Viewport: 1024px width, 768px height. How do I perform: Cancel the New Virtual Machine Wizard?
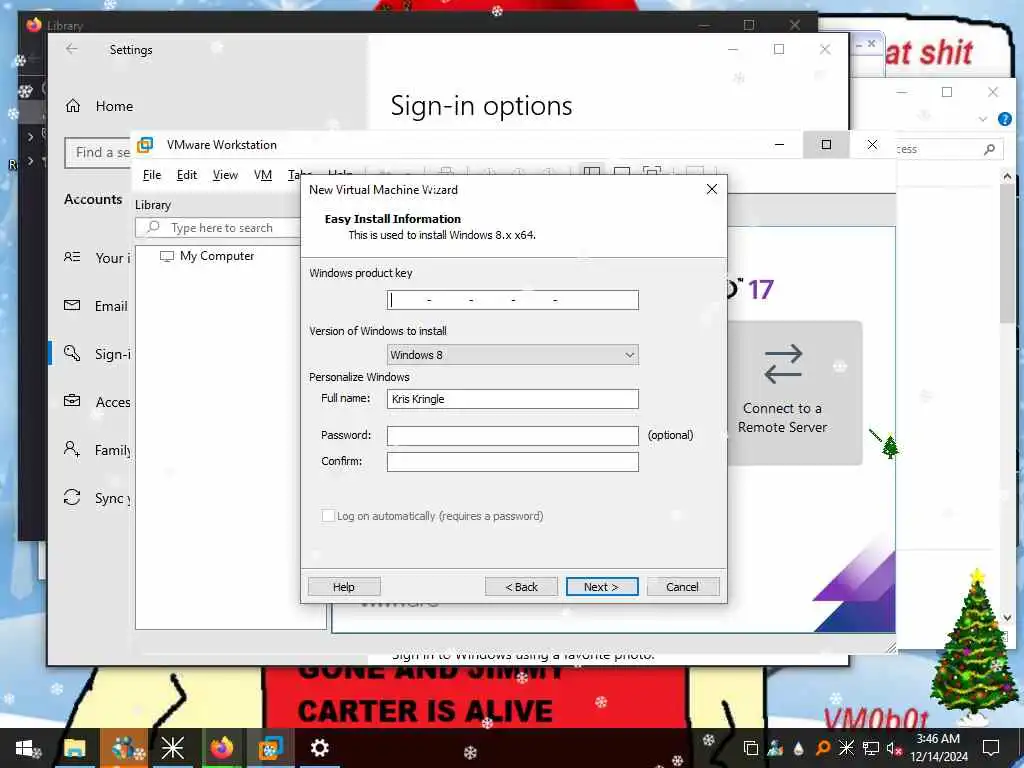point(682,586)
